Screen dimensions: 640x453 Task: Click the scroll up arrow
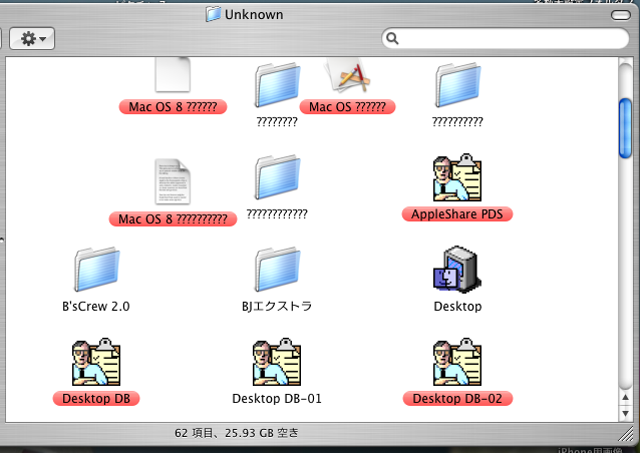(625, 397)
